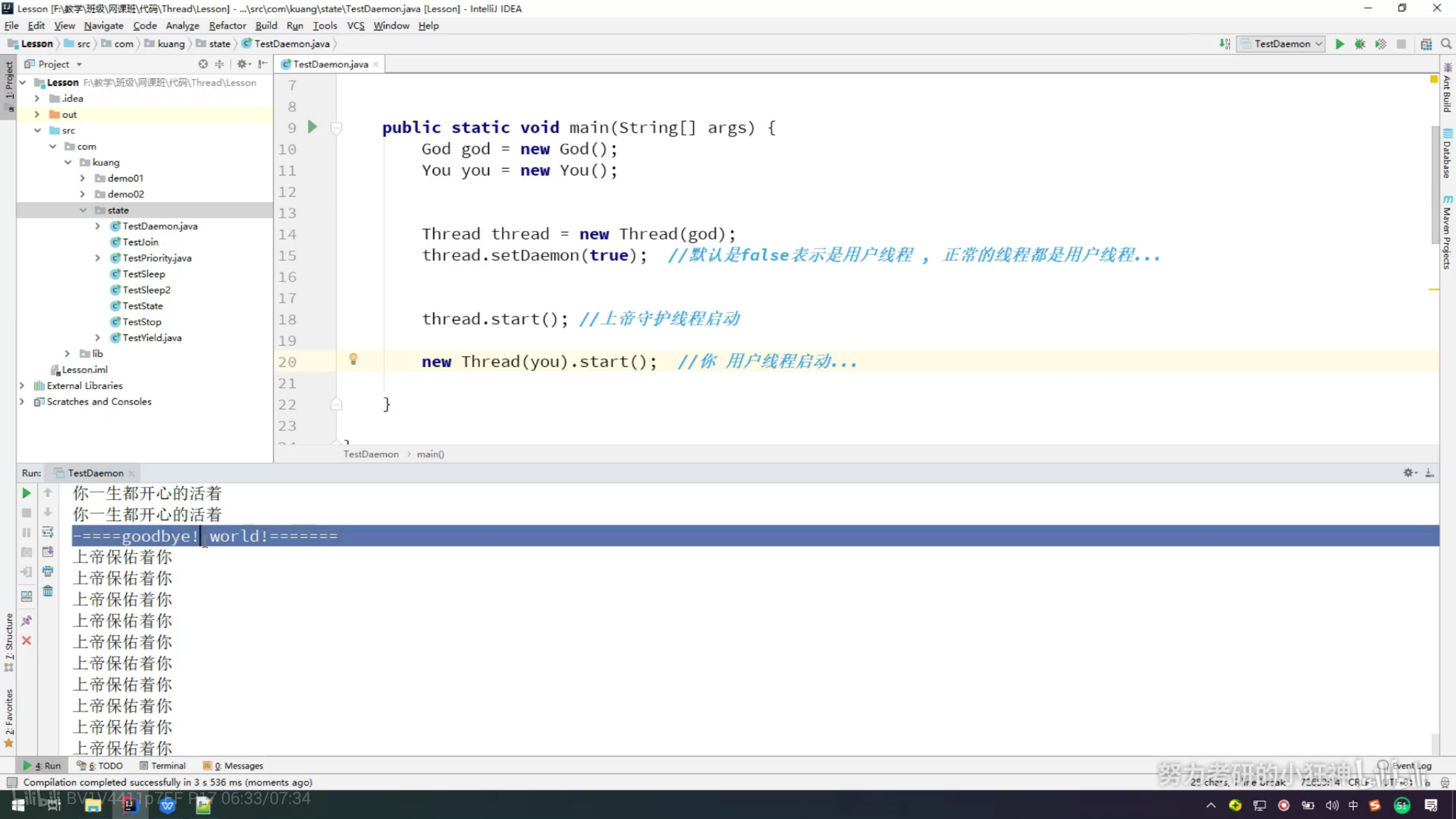Open the Refactor menu
The width and height of the screenshot is (1456, 819).
pyautogui.click(x=227, y=26)
